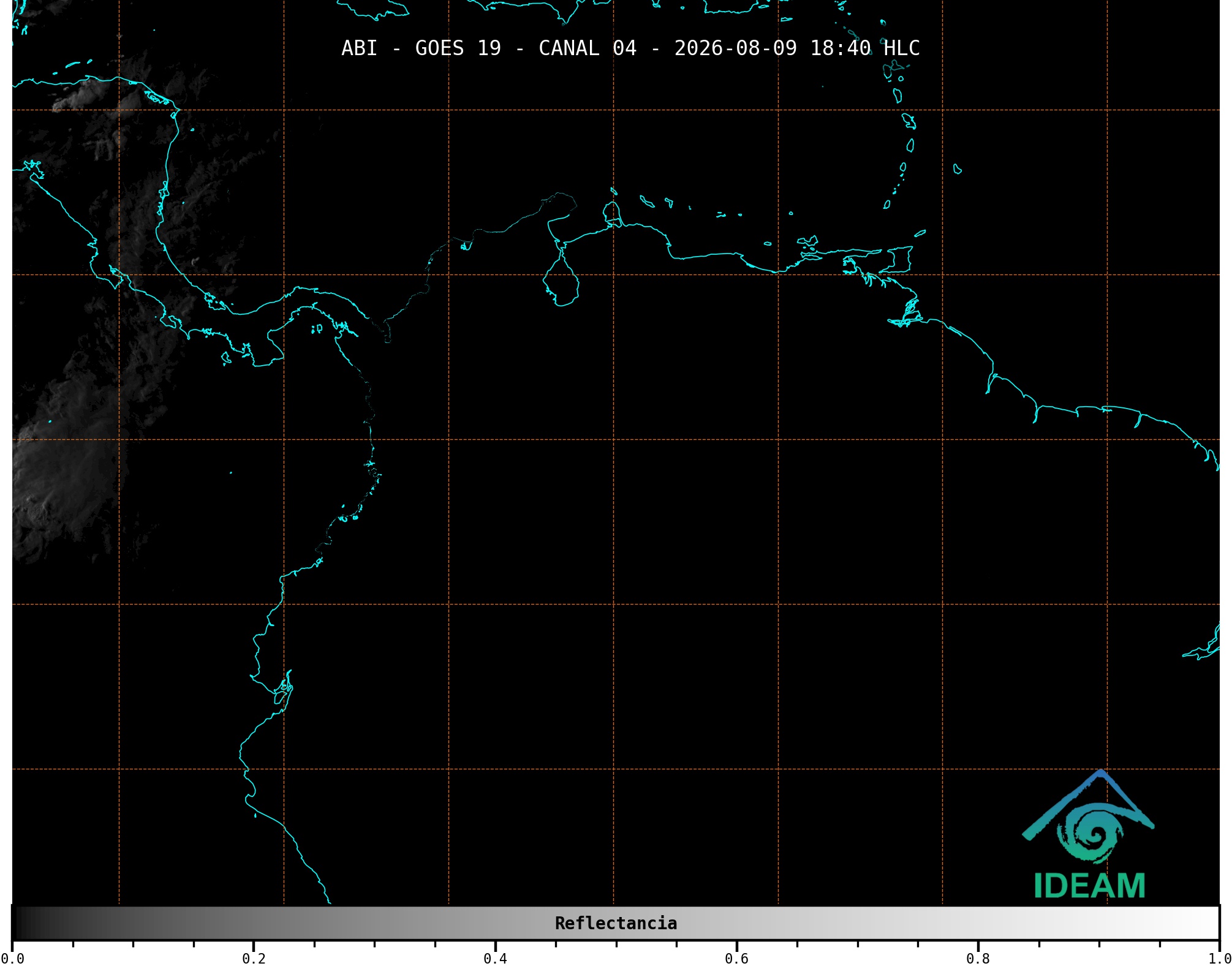Click the "0.2" colorbar tick label

pos(254,959)
